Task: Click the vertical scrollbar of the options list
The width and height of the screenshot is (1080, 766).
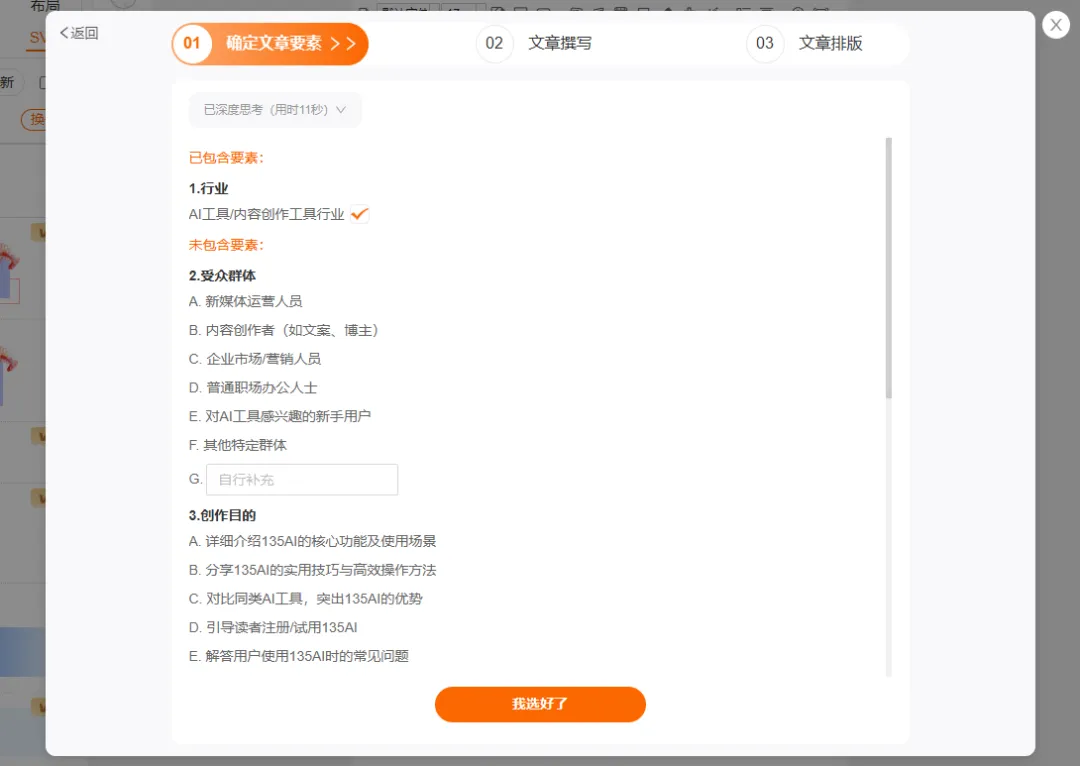Action: coord(889,268)
